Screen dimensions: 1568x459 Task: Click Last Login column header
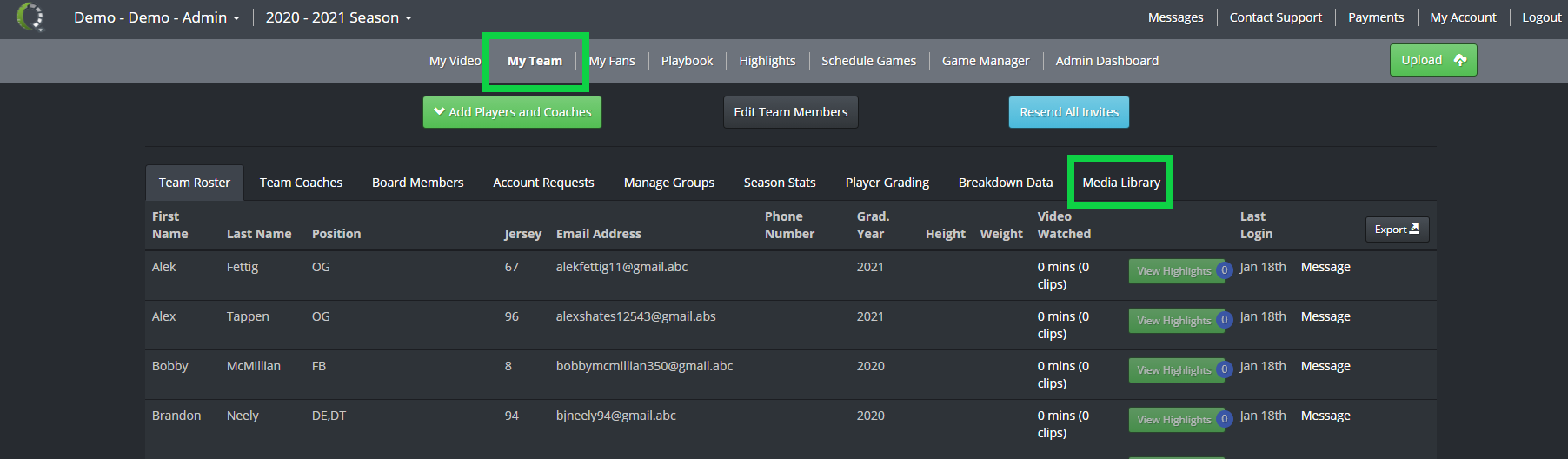1256,225
